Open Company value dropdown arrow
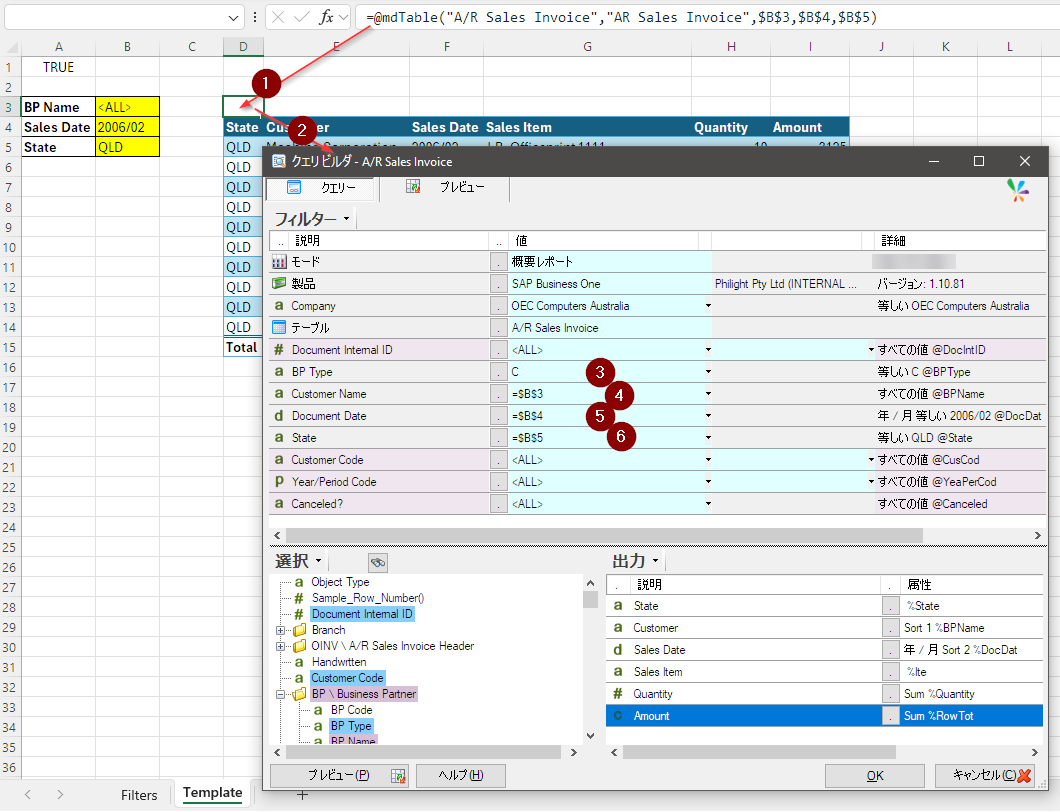 [708, 306]
